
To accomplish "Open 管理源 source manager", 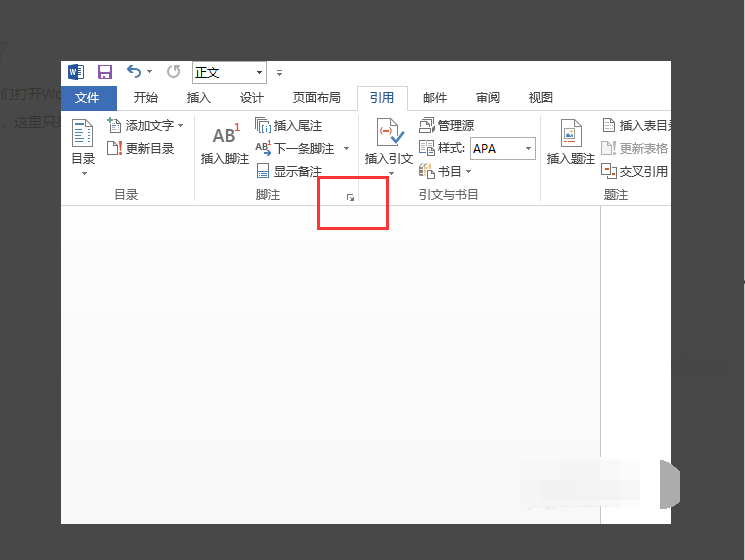I will click(447, 125).
